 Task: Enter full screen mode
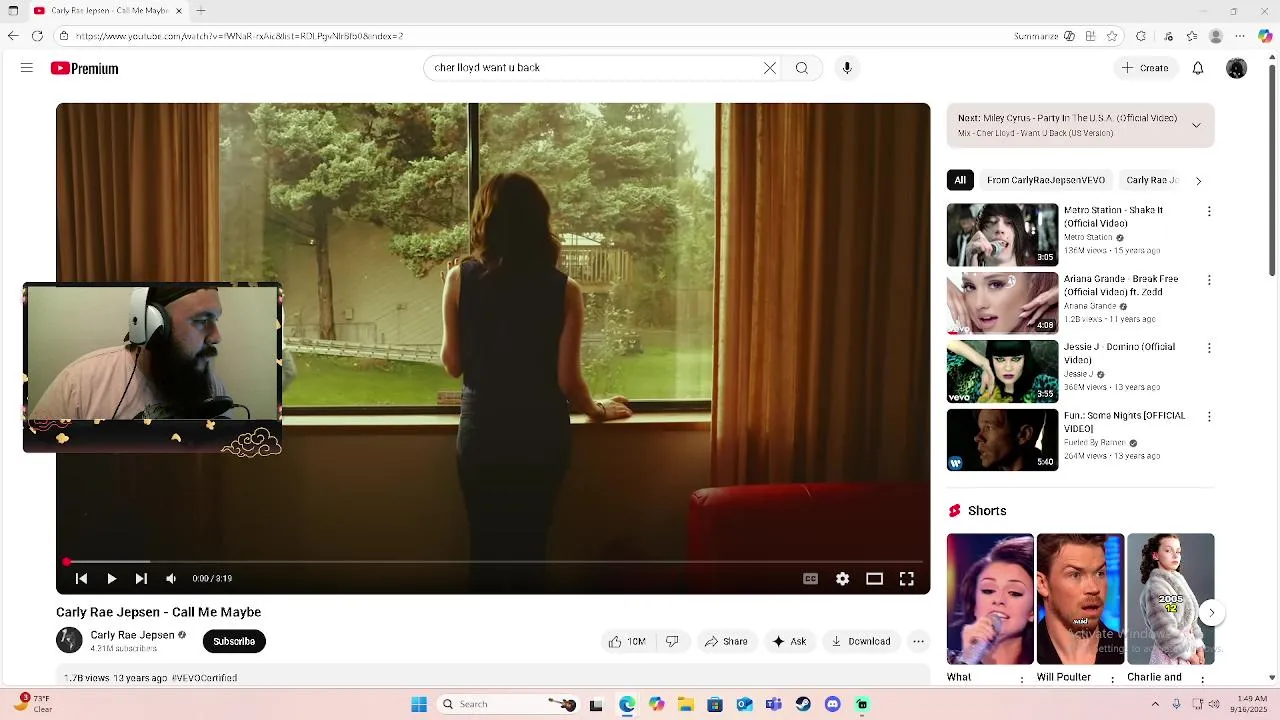[x=907, y=578]
